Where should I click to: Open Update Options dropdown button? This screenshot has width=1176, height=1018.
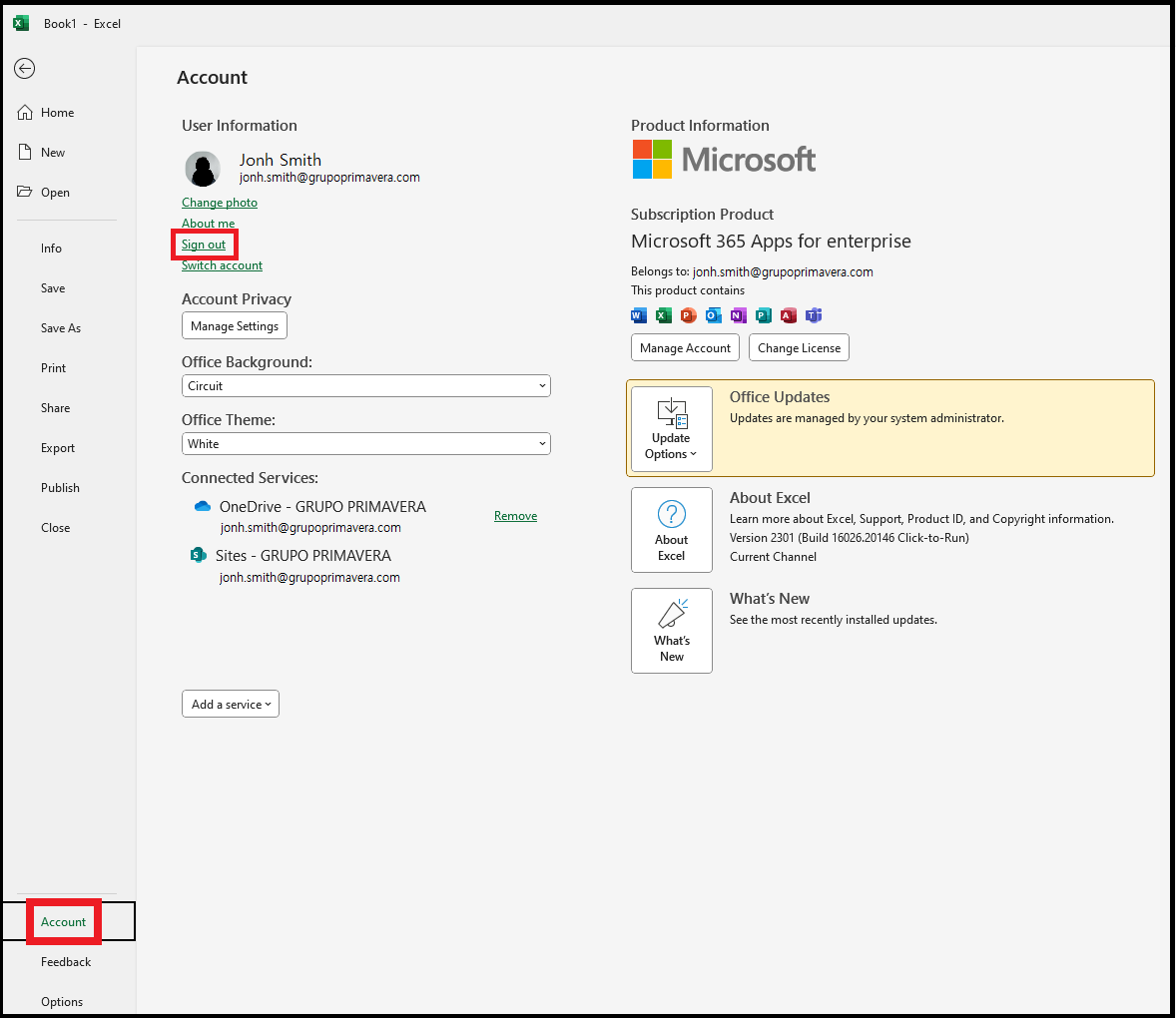[x=671, y=429]
